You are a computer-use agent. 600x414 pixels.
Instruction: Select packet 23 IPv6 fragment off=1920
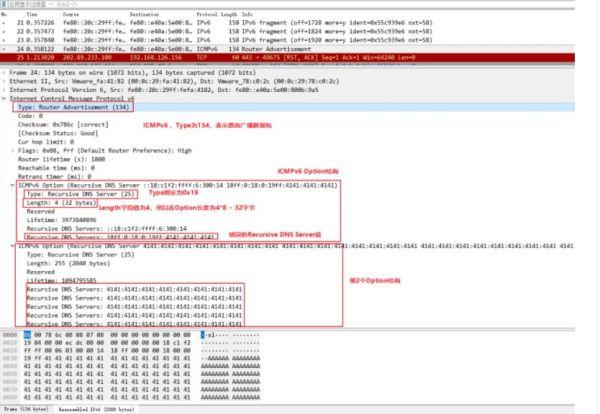(287, 40)
